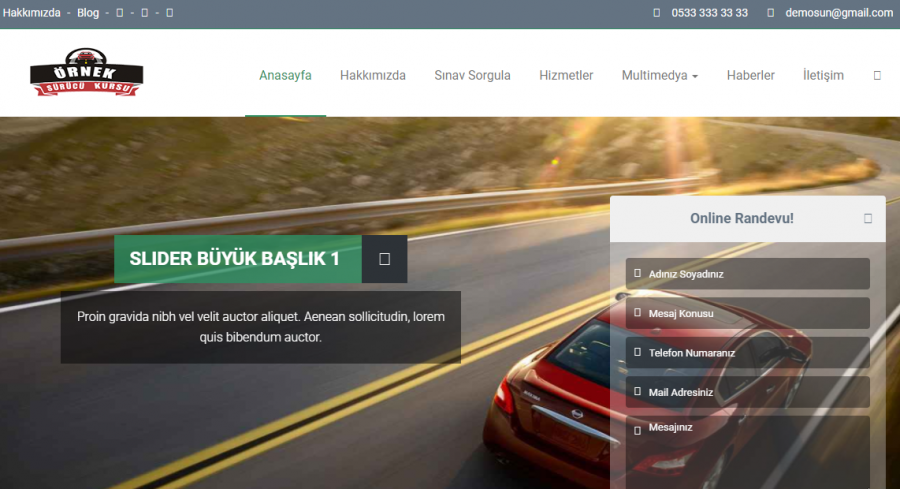Click the icon after İletişim in main navigation
This screenshot has width=900, height=489.
point(877,75)
